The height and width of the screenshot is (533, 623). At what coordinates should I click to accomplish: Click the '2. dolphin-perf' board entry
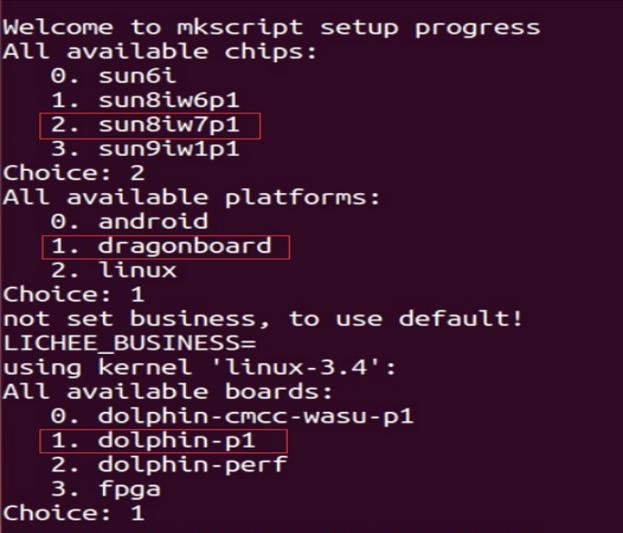pos(169,465)
